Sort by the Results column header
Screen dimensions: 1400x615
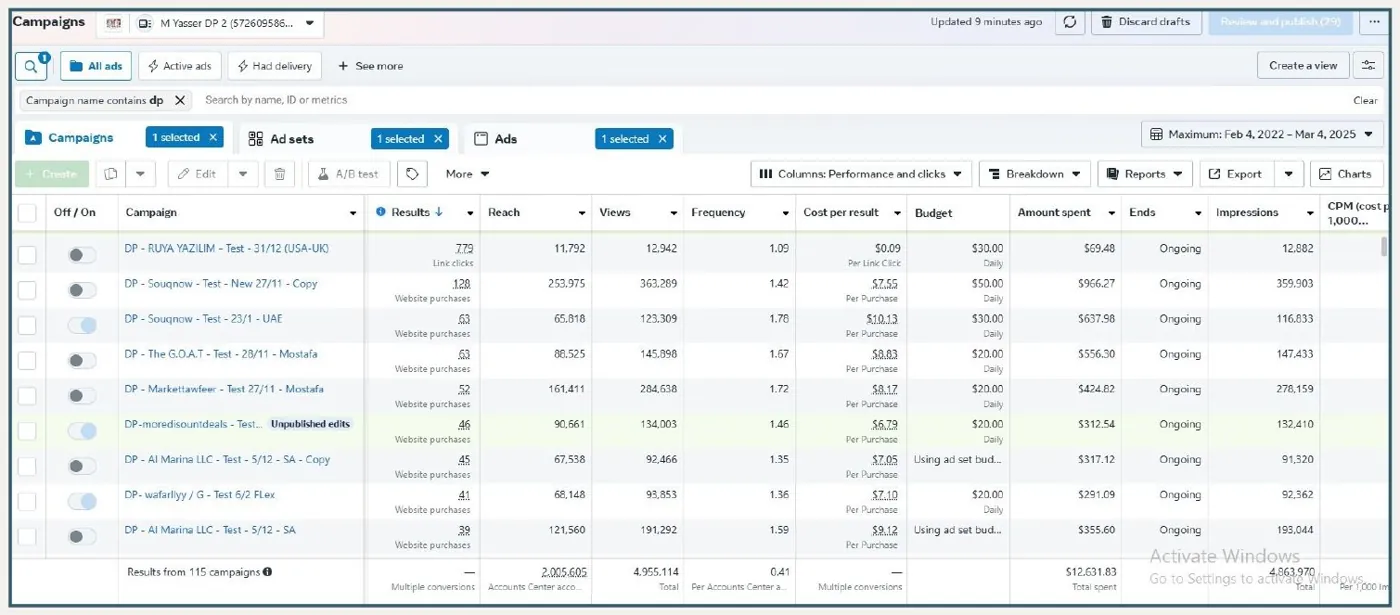pos(409,212)
